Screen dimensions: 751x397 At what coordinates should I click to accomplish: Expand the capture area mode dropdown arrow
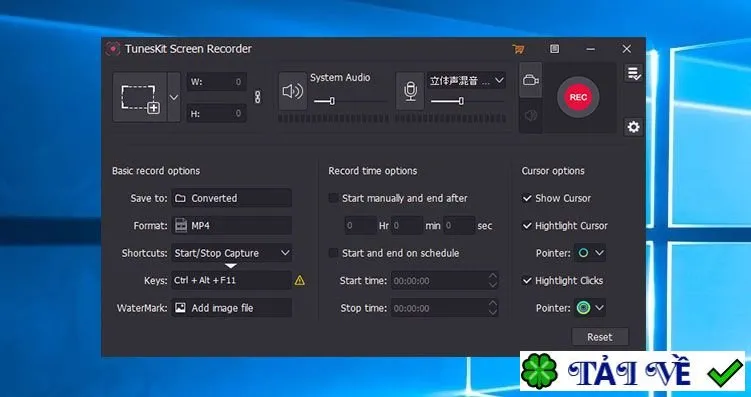174,97
